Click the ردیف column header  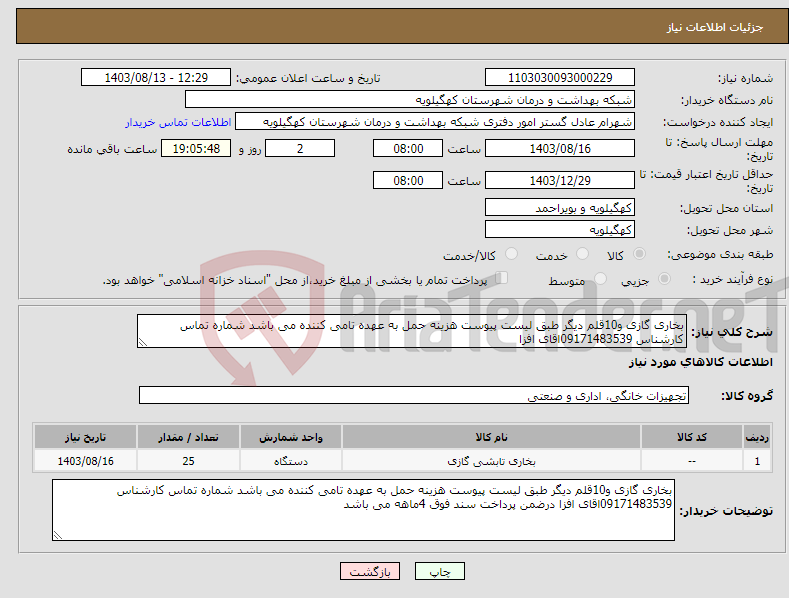pyautogui.click(x=757, y=437)
